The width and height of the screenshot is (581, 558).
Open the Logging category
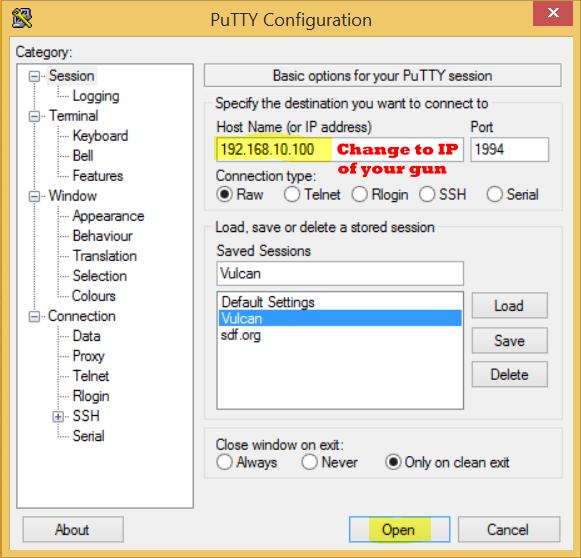click(96, 96)
